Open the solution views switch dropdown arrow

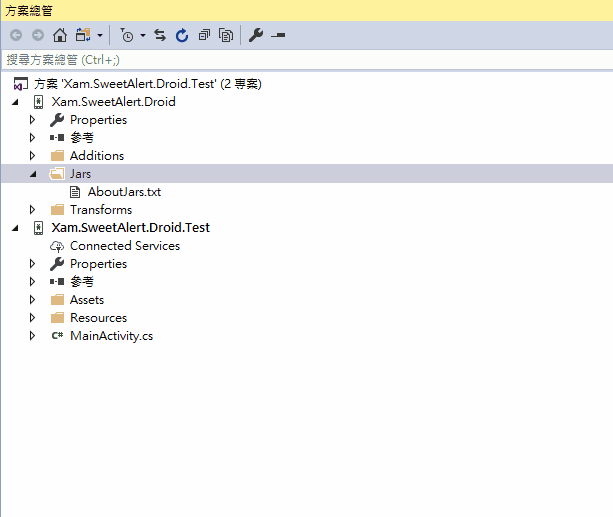(x=100, y=35)
